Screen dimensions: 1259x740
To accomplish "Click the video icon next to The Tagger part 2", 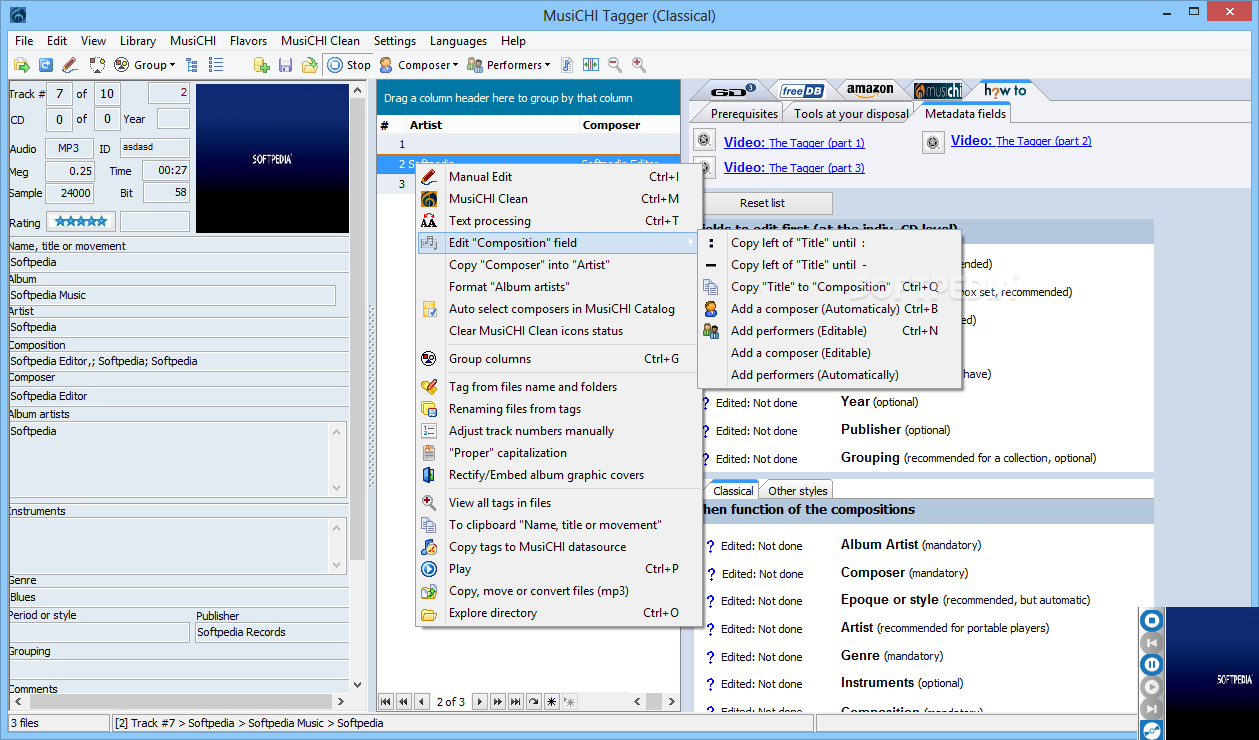I will coord(933,143).
